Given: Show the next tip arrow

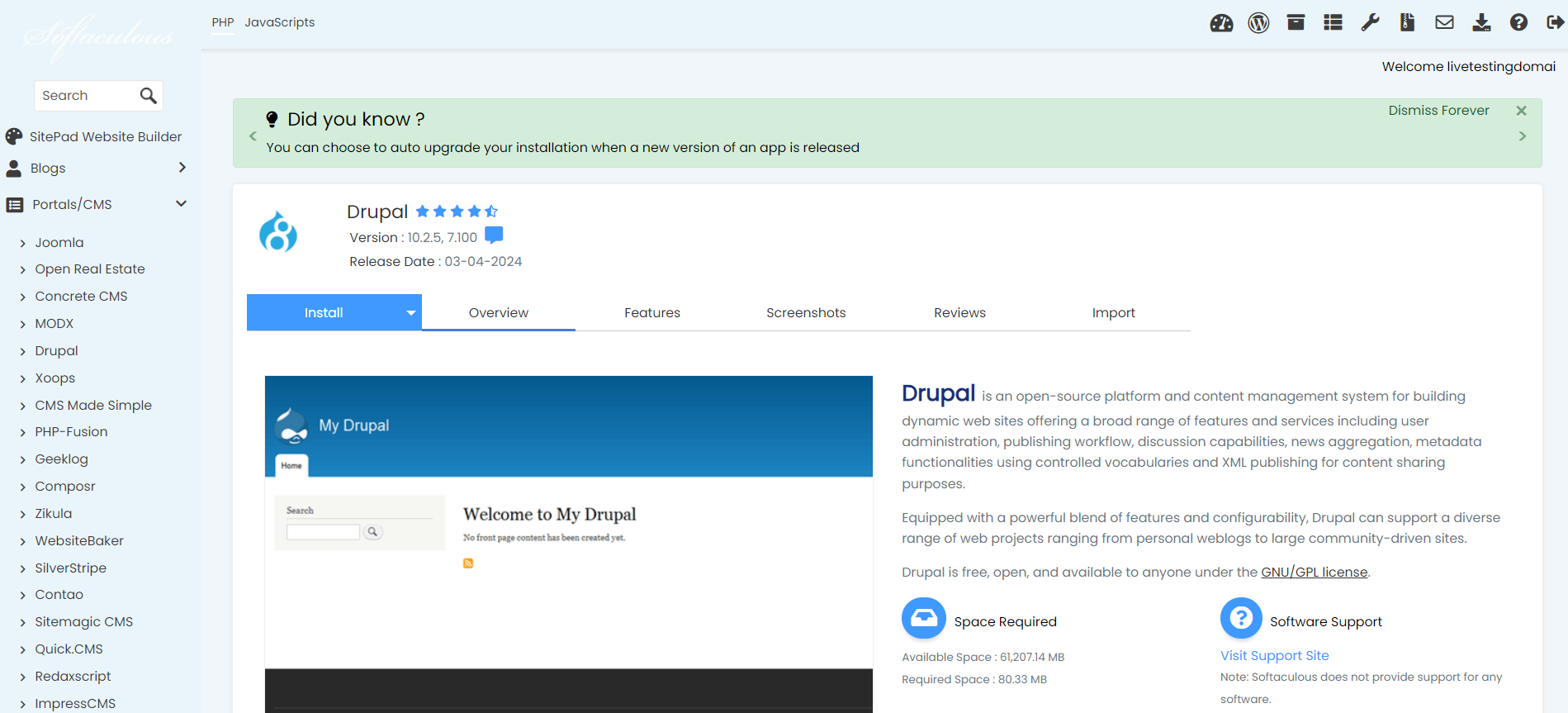Looking at the screenshot, I should click(x=1523, y=136).
